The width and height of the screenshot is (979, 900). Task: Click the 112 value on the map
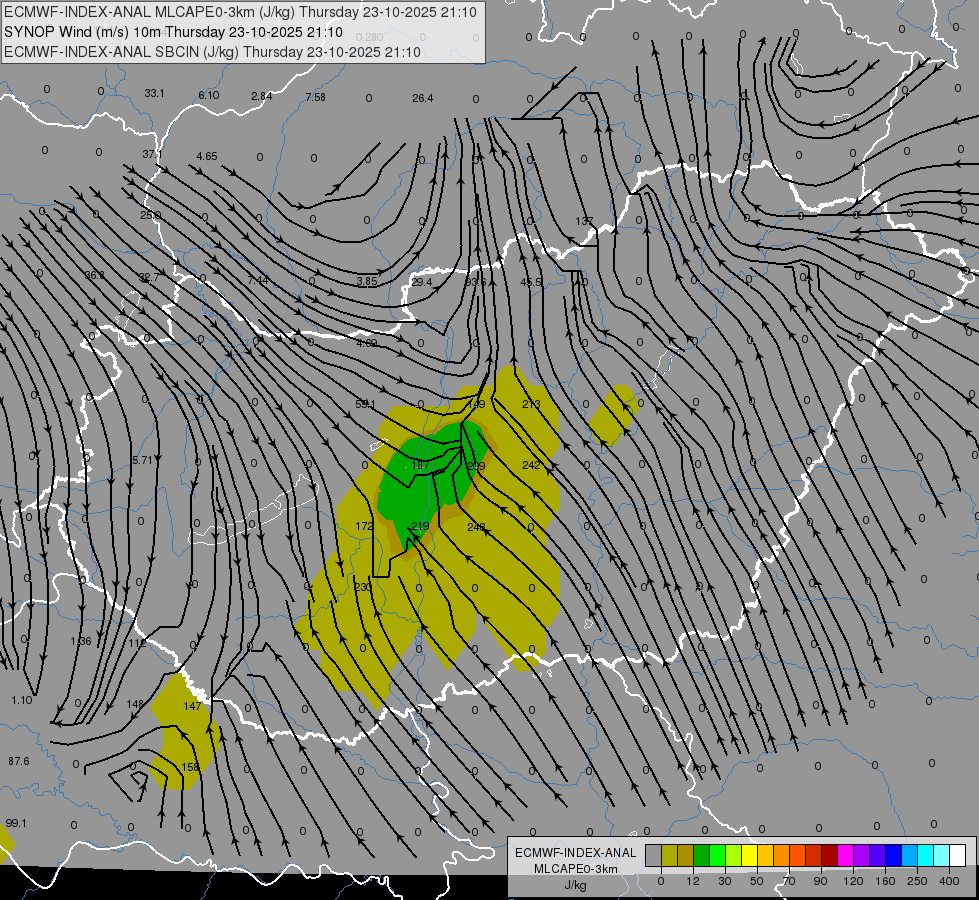click(x=137, y=643)
